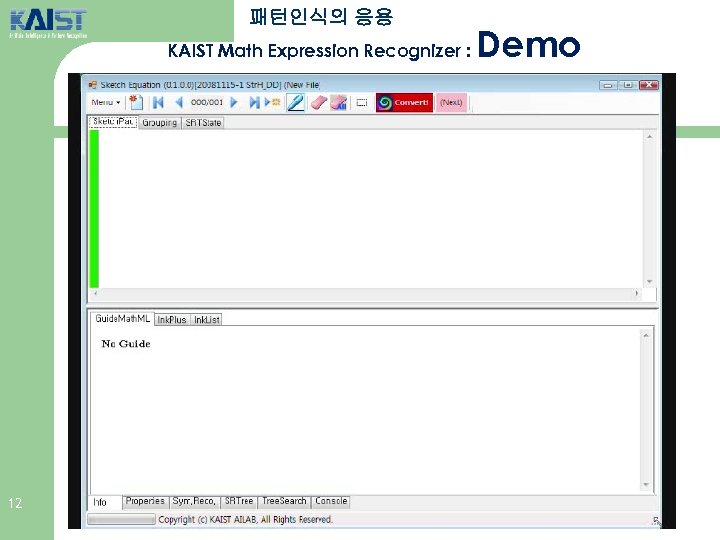Viewport: 720px width, 540px height.
Task: Switch to the SketchPad tab
Action: 113,122
